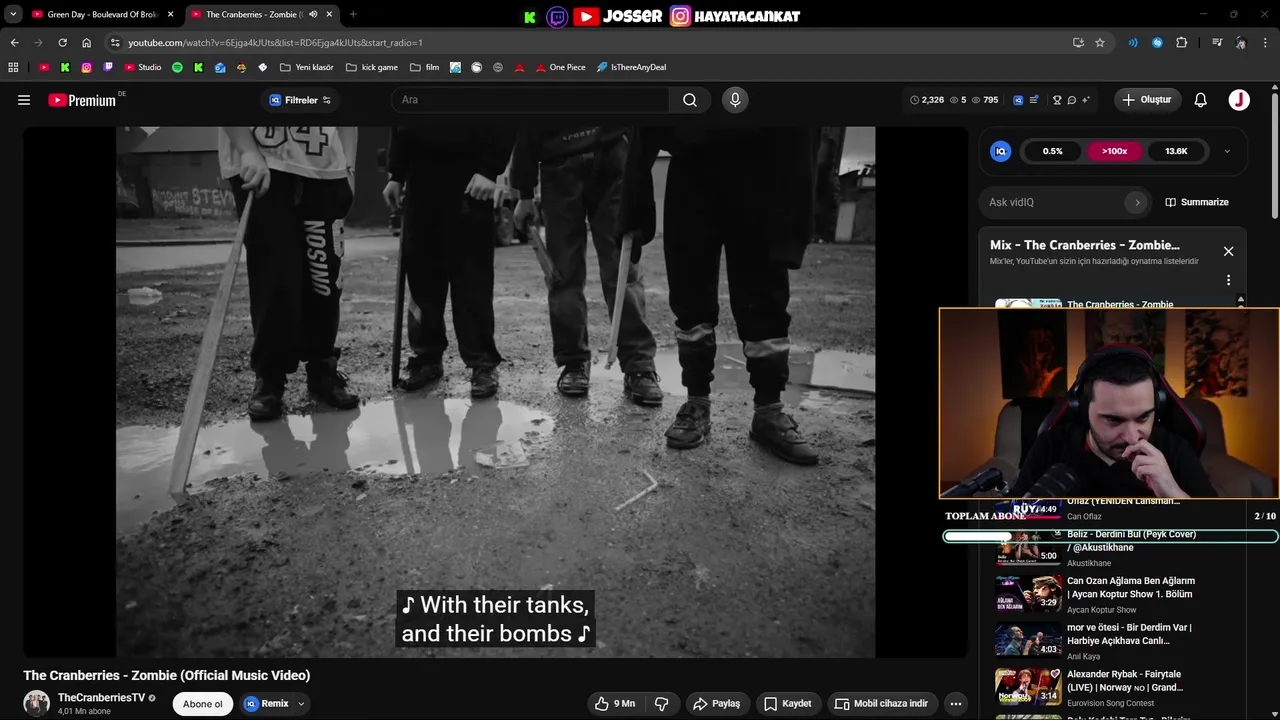Click the Paylaş share button
This screenshot has width=1280, height=720.
[x=717, y=704]
